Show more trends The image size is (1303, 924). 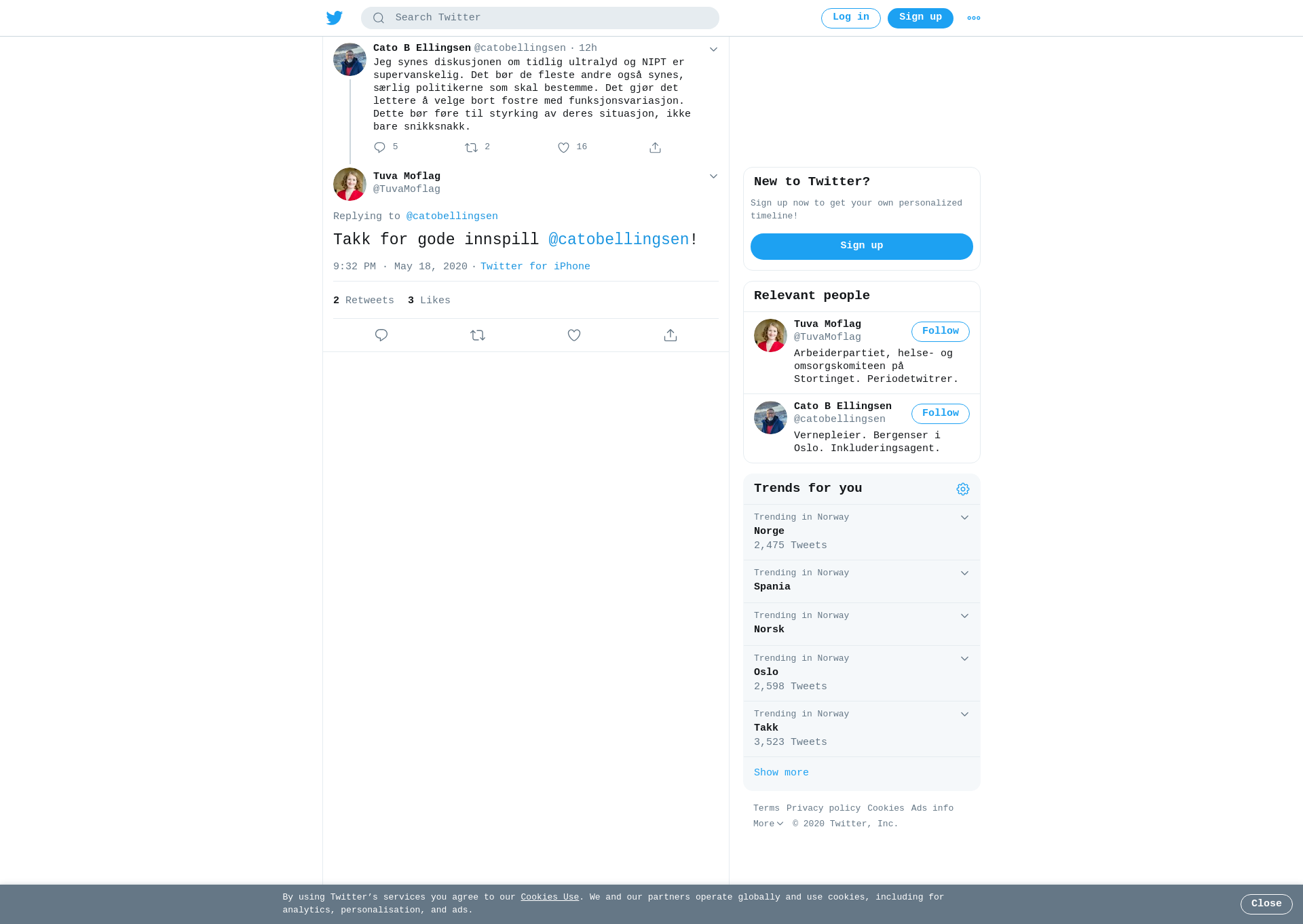(781, 773)
